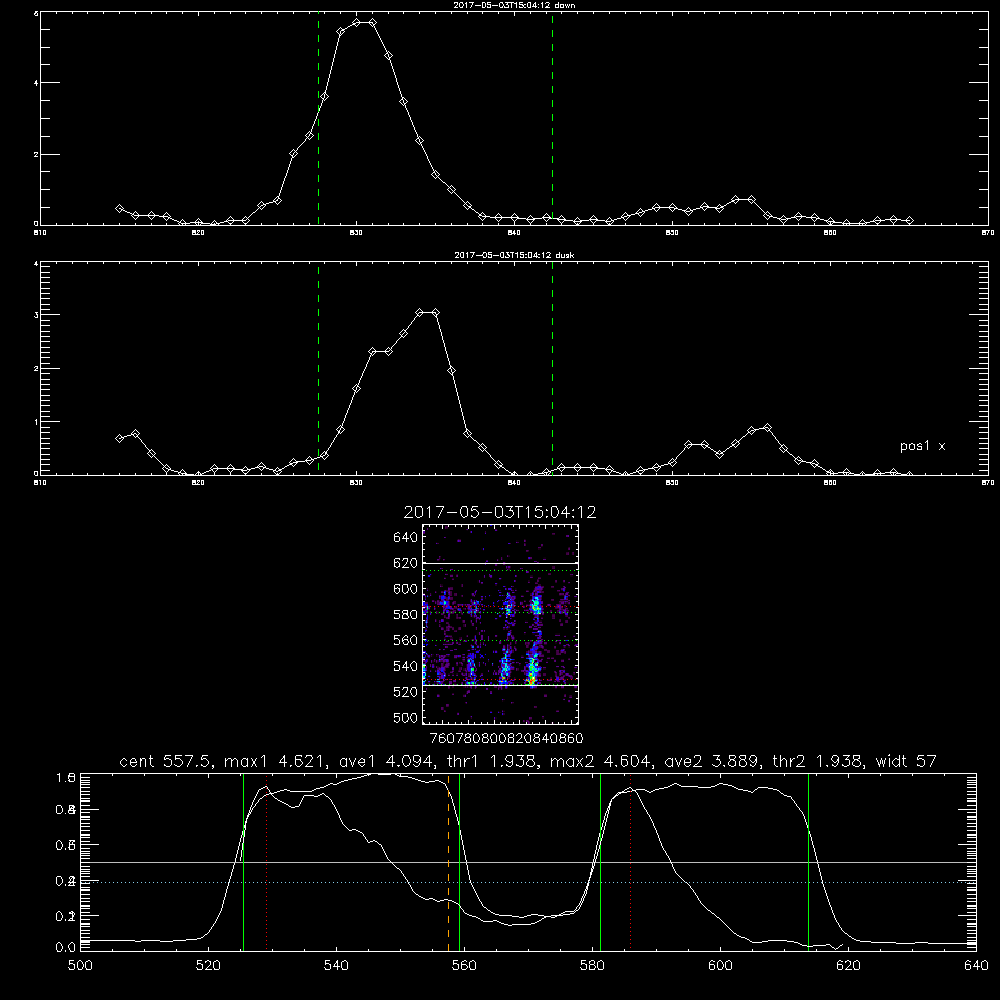Screen dimensions: 1000x1000
Task: Click the first diamond data point of dusk curve
Action: 119,439
